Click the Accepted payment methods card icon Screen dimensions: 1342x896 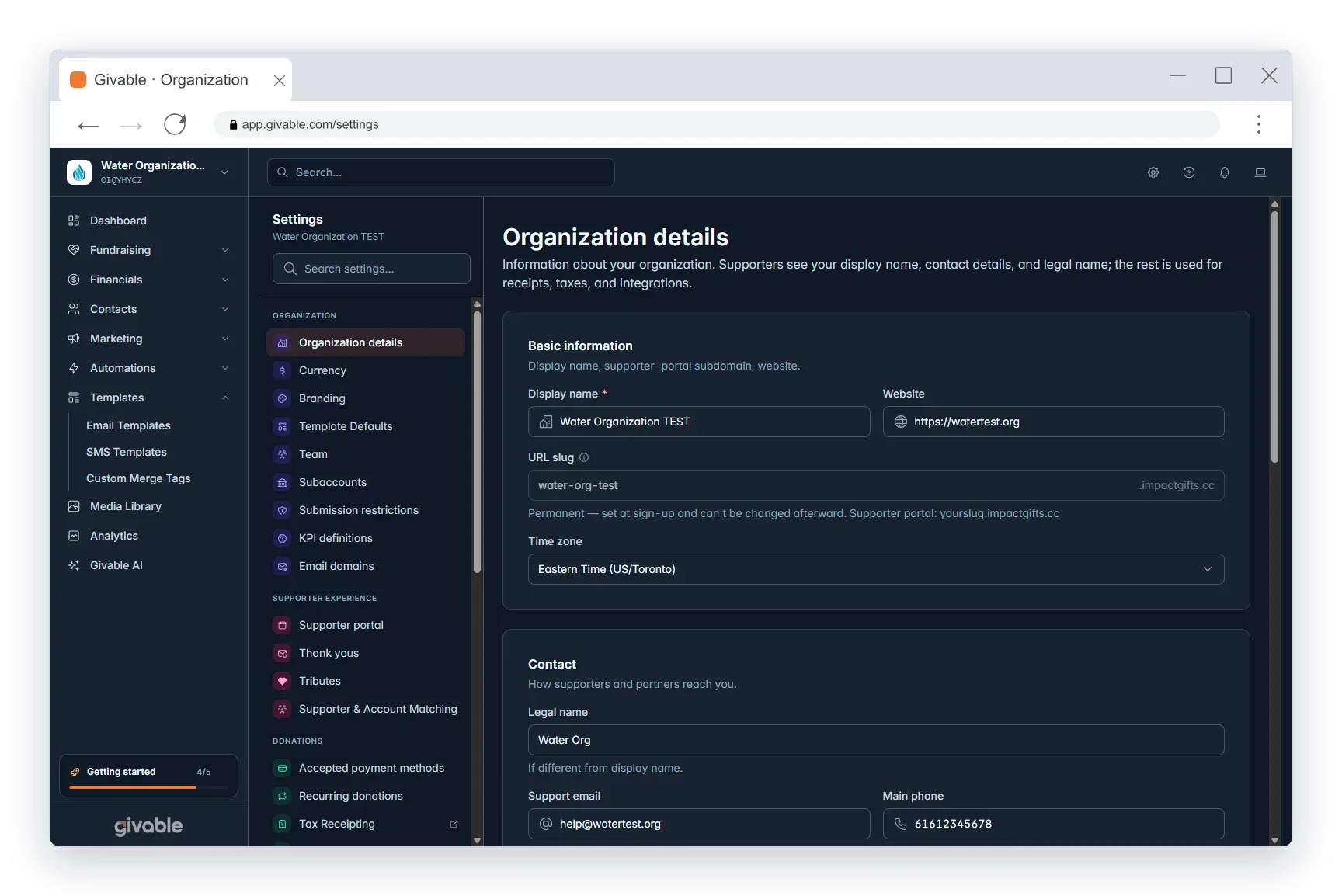(x=283, y=768)
